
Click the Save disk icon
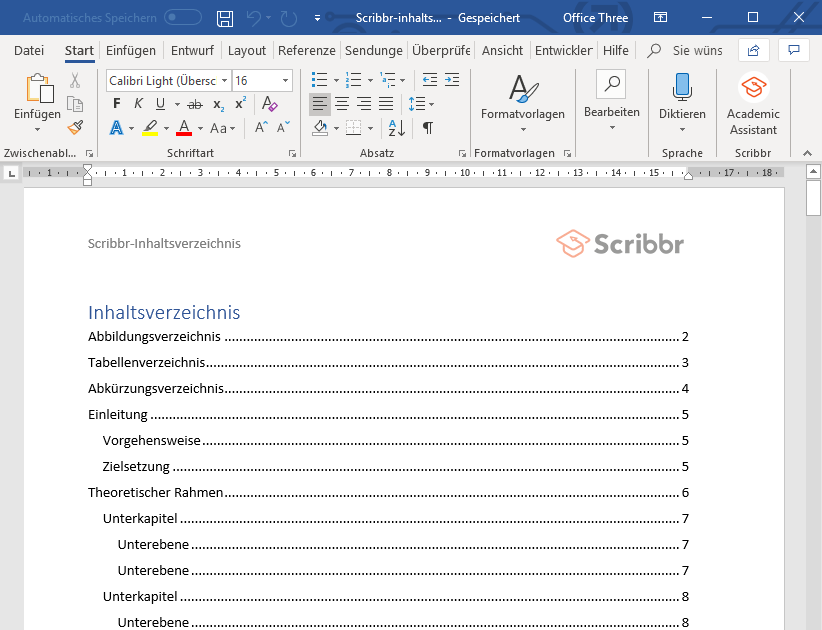(x=225, y=18)
